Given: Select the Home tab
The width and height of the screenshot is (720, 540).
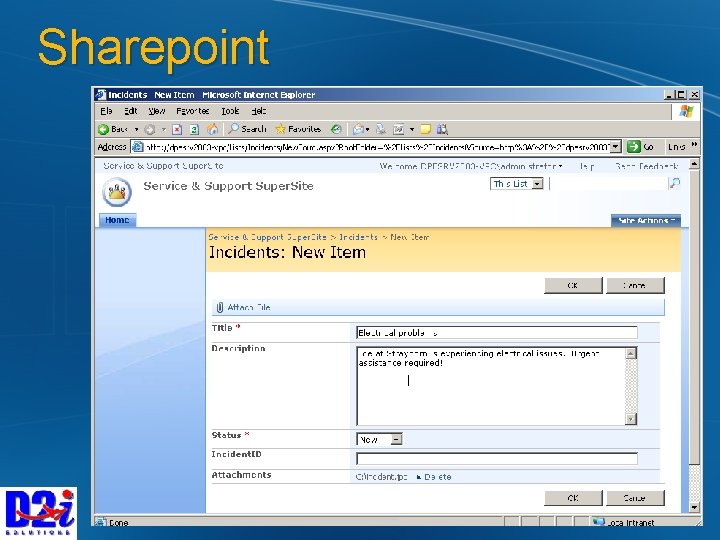Looking at the screenshot, I should tap(117, 220).
